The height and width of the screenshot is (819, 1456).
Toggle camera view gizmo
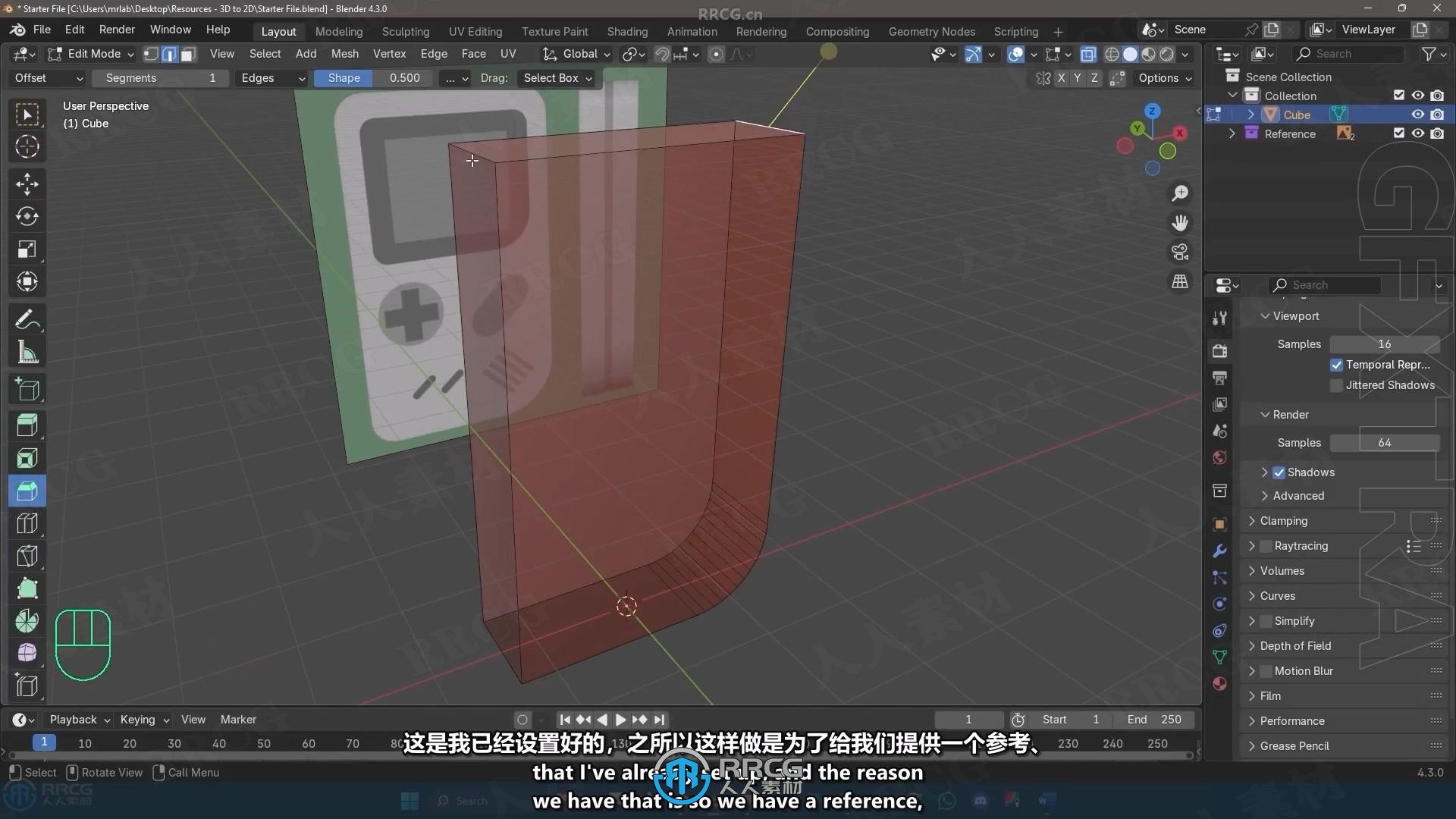pyautogui.click(x=1180, y=252)
